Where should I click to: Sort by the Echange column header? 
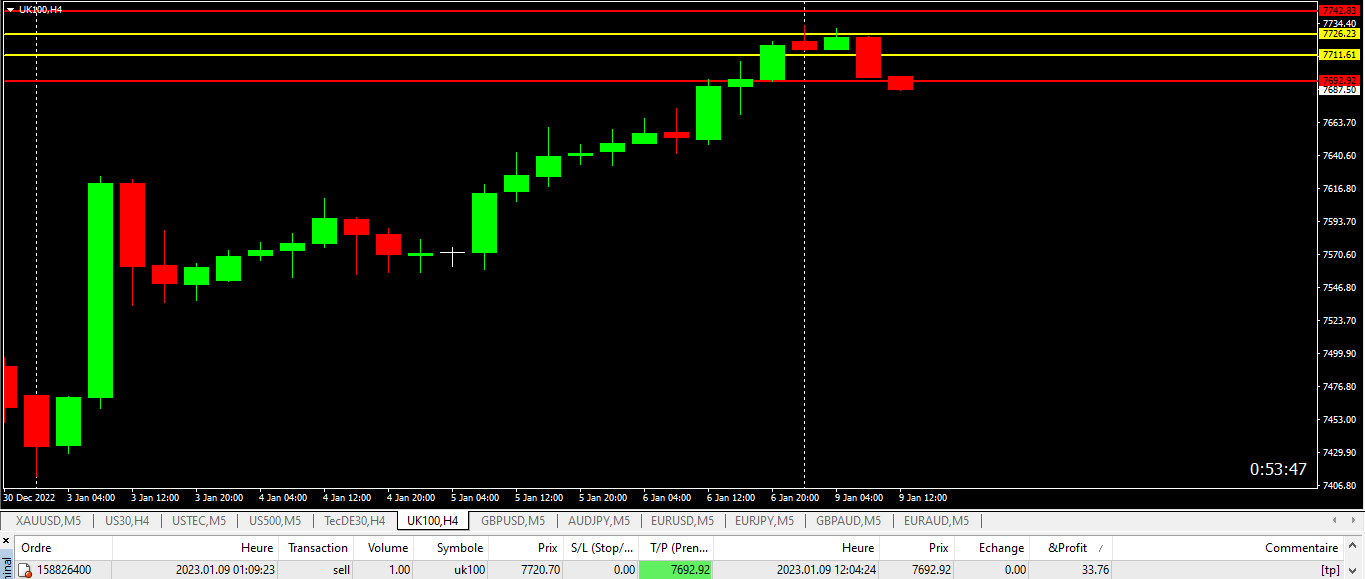click(992, 548)
